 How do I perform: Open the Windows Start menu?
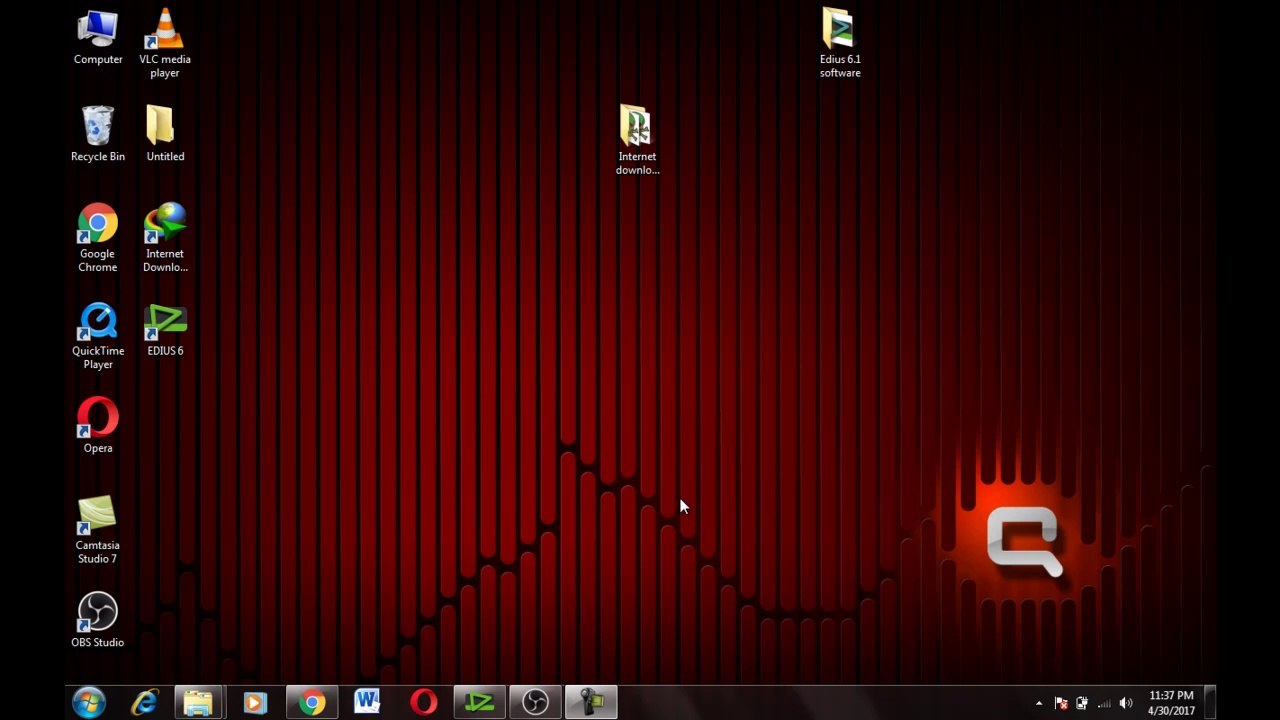[x=89, y=703]
